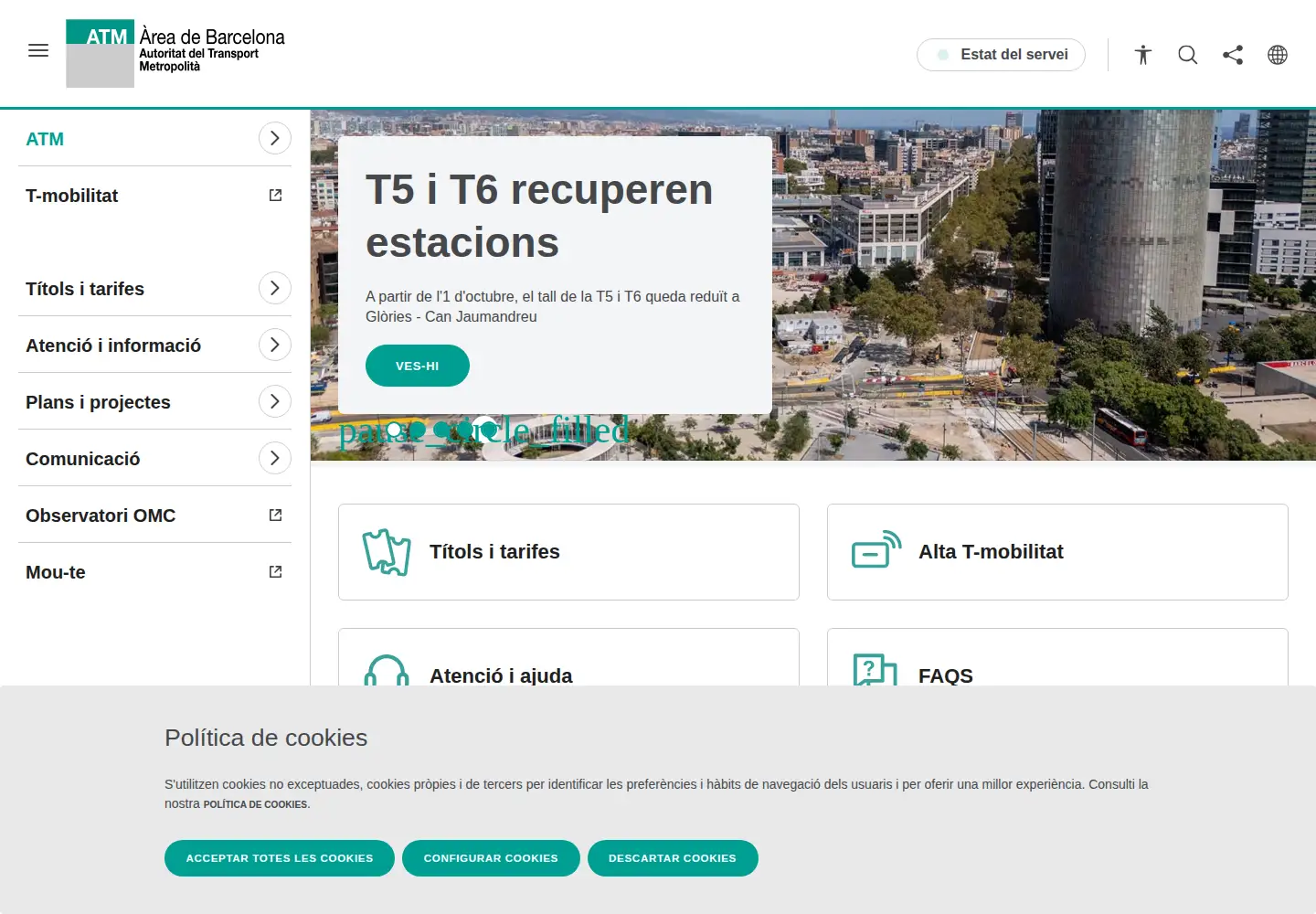Reject cookies with Descartar cookies
The width and height of the screenshot is (1316, 914).
[673, 858]
